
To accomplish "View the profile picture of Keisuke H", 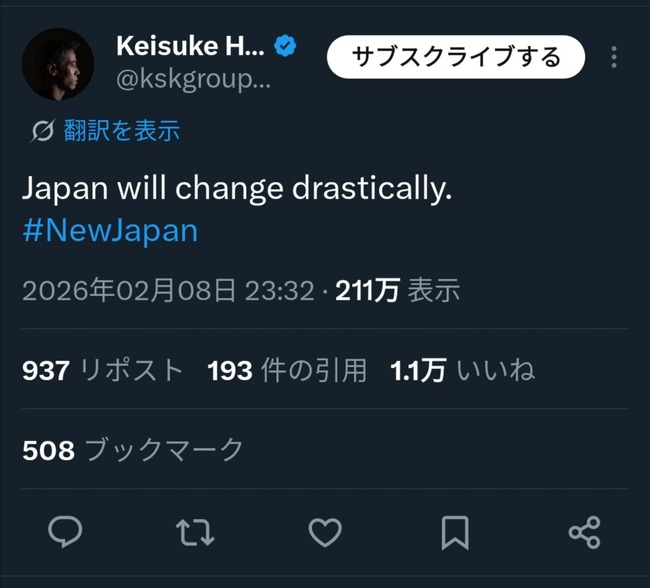I will [58, 64].
